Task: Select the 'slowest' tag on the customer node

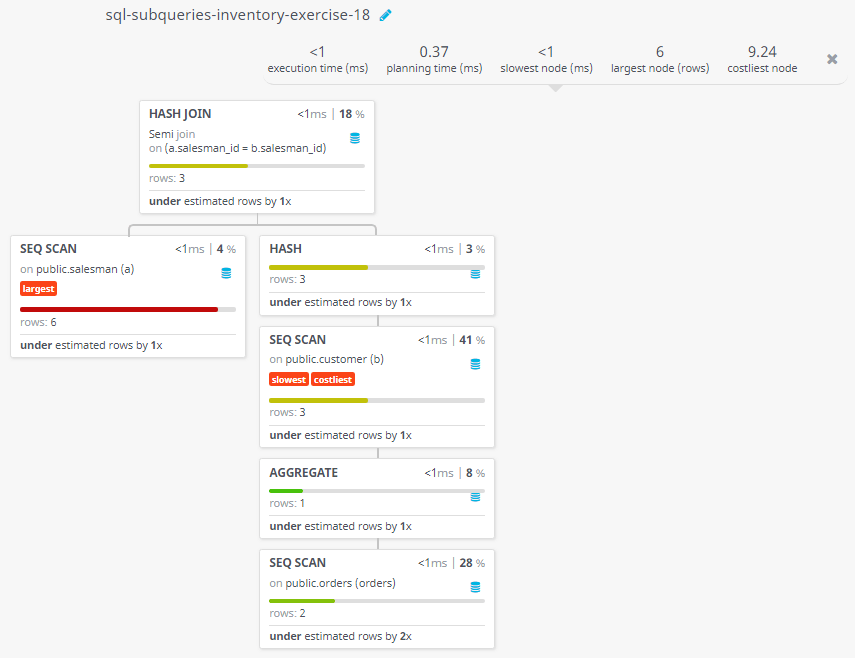Action: pos(289,380)
